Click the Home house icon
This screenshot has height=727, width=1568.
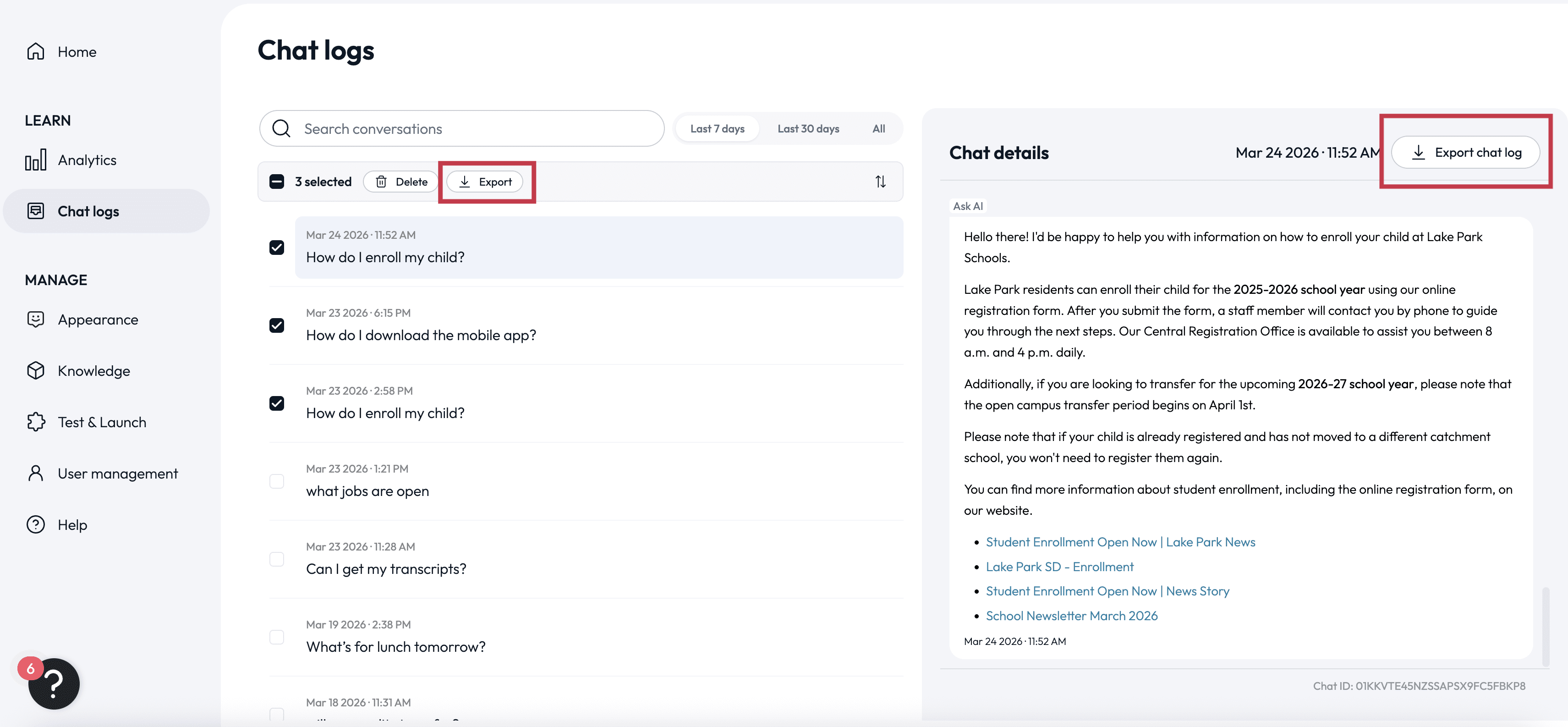click(x=35, y=52)
